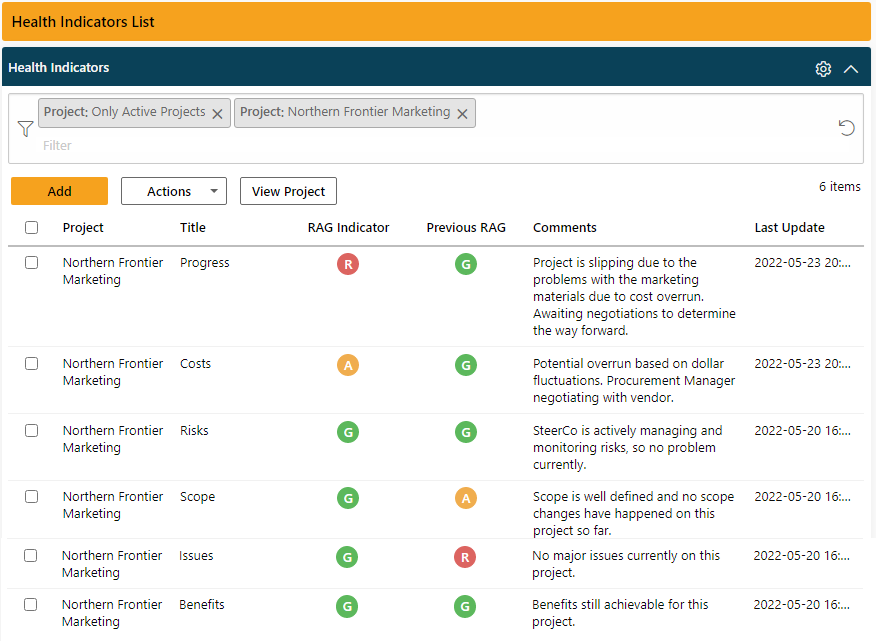Click the reset filters arrow icon

click(846, 128)
